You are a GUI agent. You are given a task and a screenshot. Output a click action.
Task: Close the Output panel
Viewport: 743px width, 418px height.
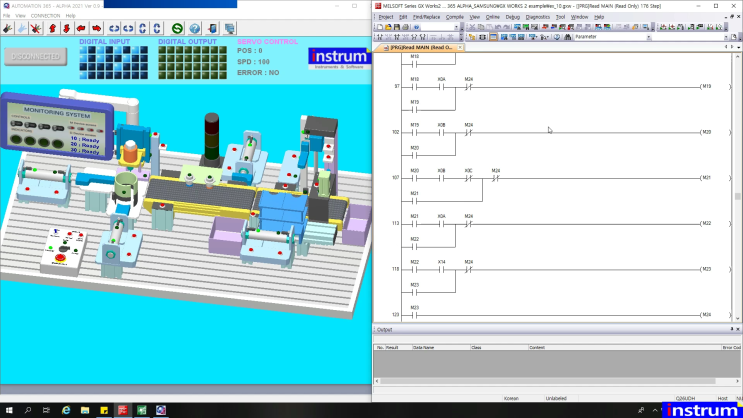click(x=738, y=329)
